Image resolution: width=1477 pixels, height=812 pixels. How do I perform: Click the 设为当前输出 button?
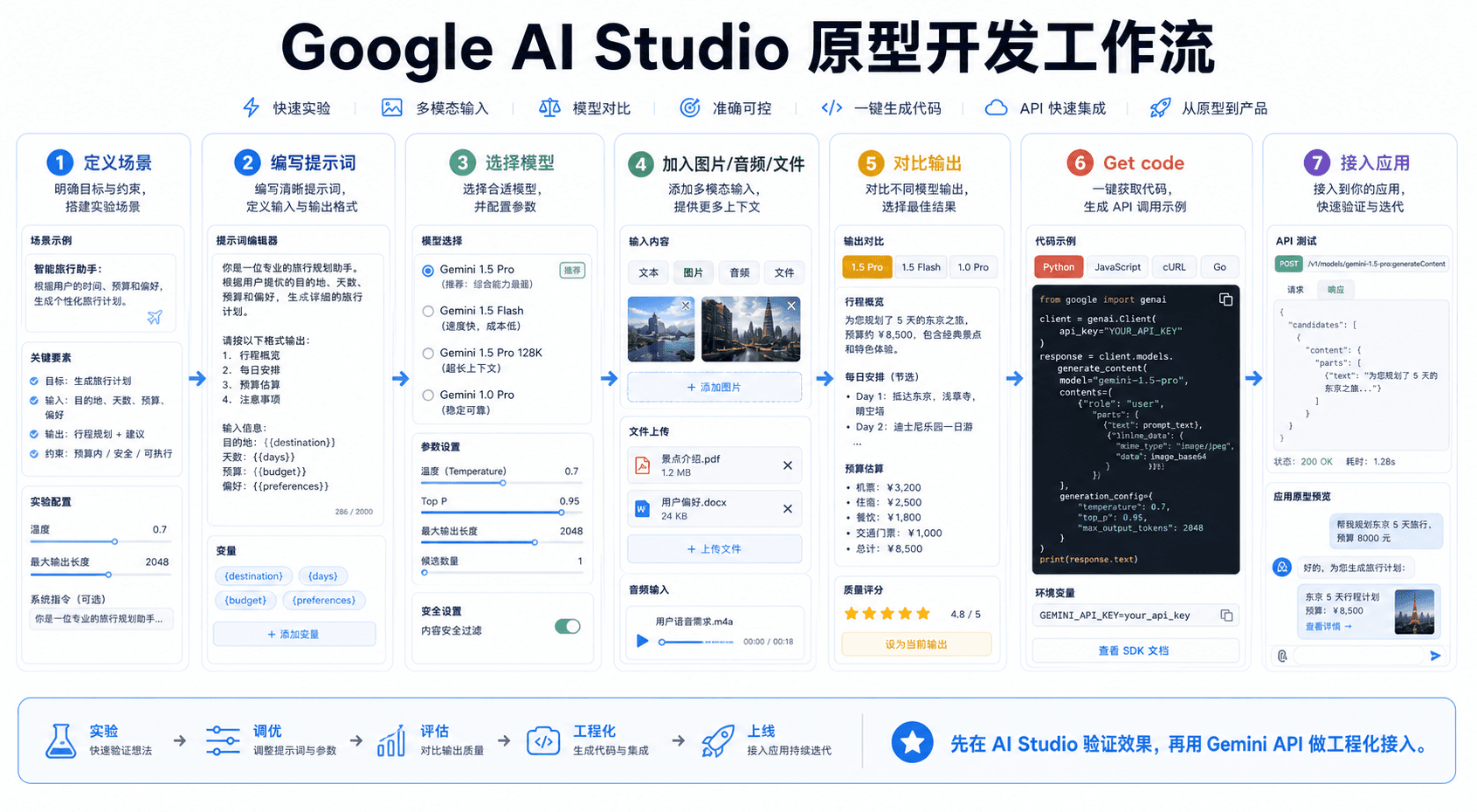916,644
